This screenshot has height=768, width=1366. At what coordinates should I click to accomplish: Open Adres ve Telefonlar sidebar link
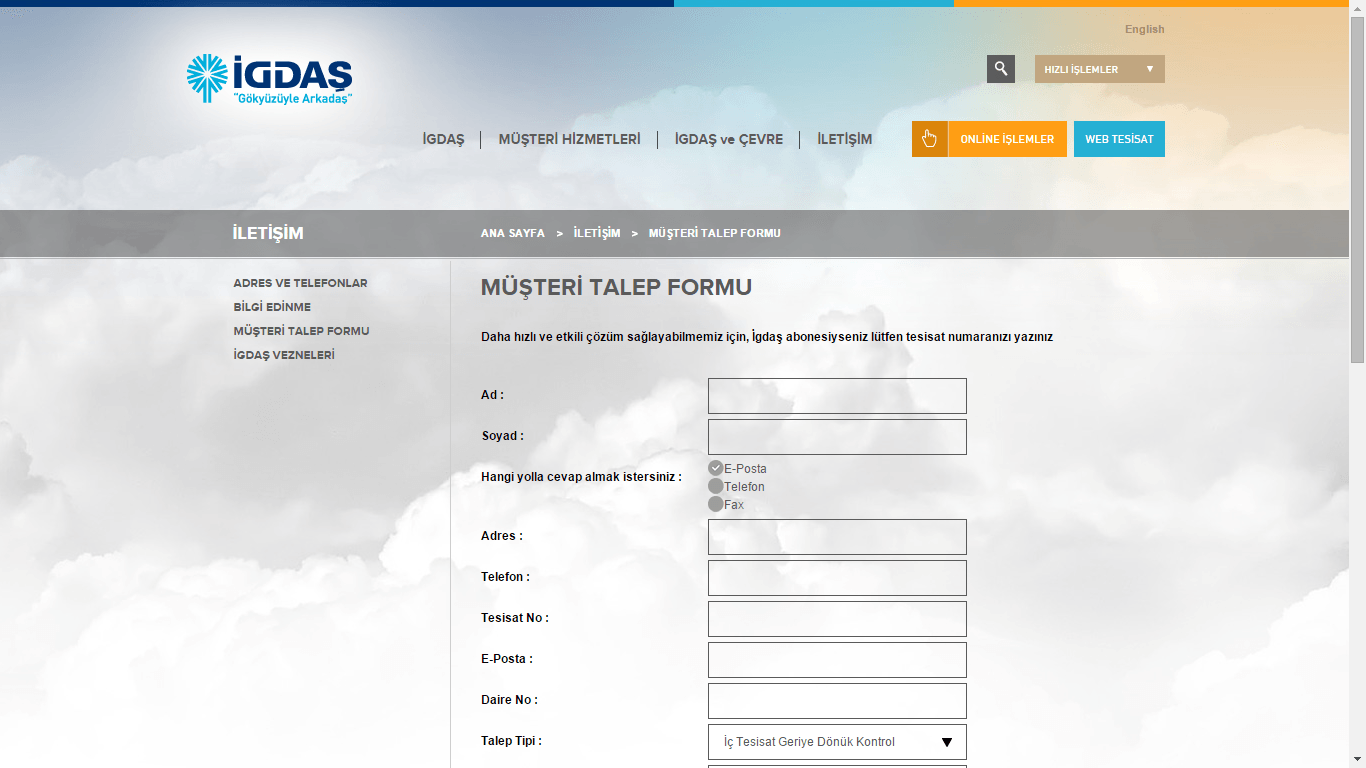pyautogui.click(x=300, y=283)
